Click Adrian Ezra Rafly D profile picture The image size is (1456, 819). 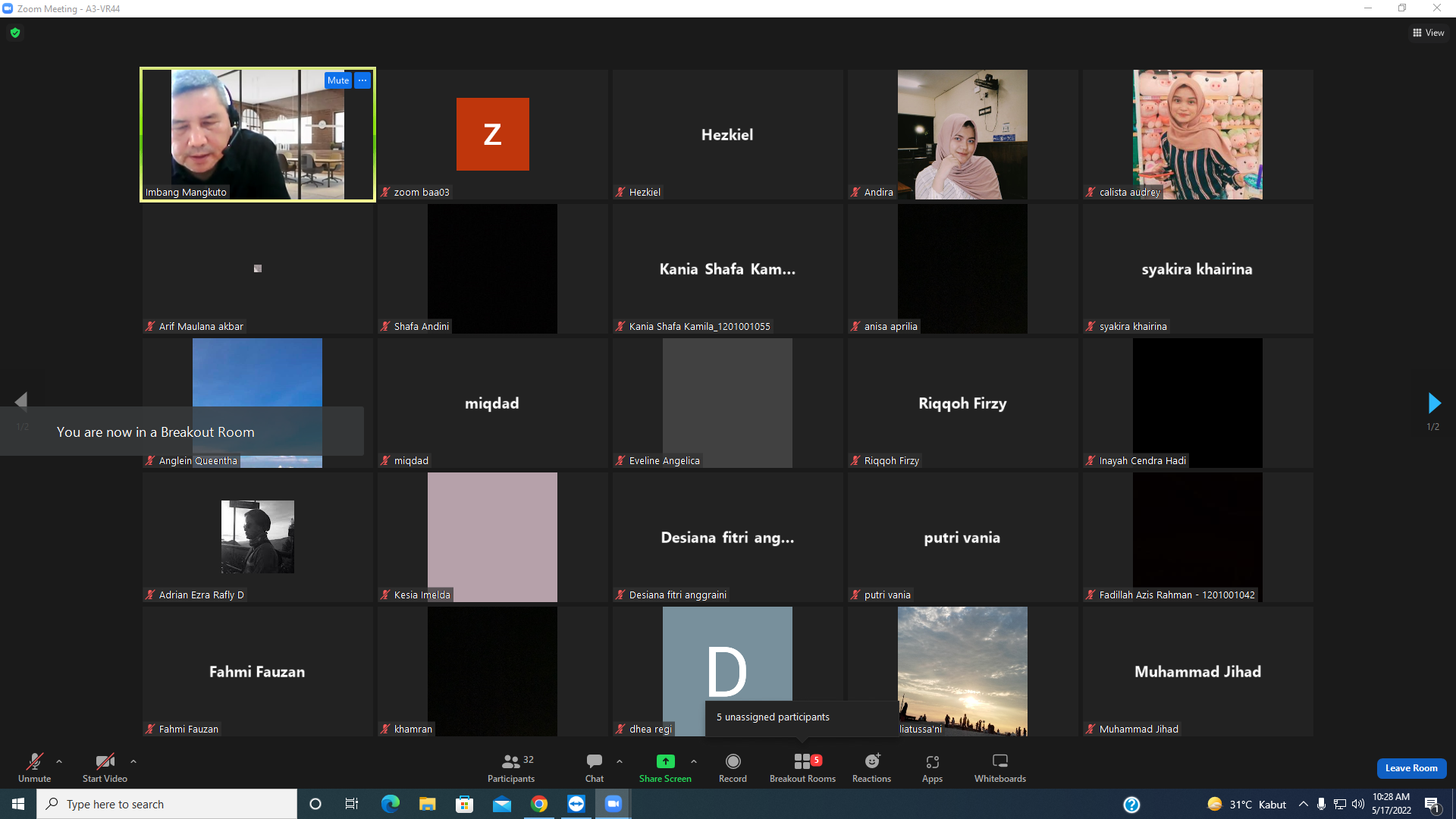258,537
